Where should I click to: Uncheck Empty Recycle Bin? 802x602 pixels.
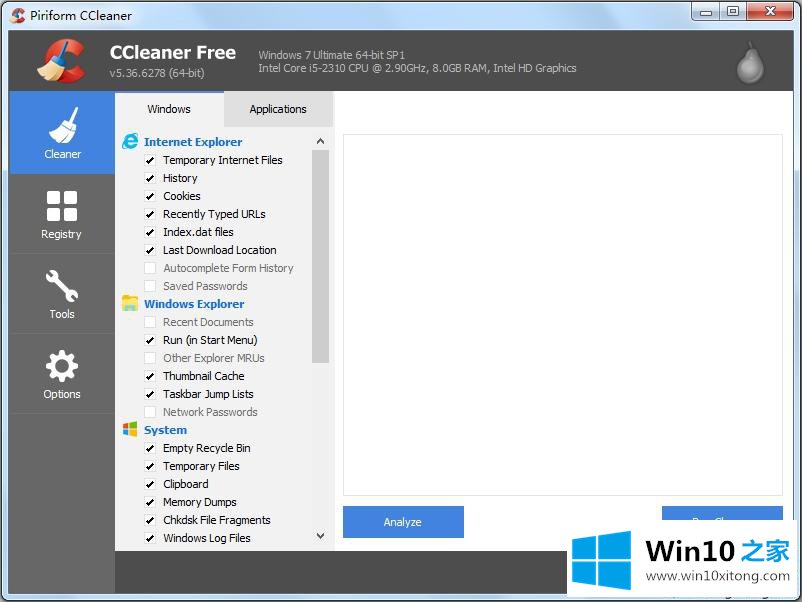tap(150, 449)
